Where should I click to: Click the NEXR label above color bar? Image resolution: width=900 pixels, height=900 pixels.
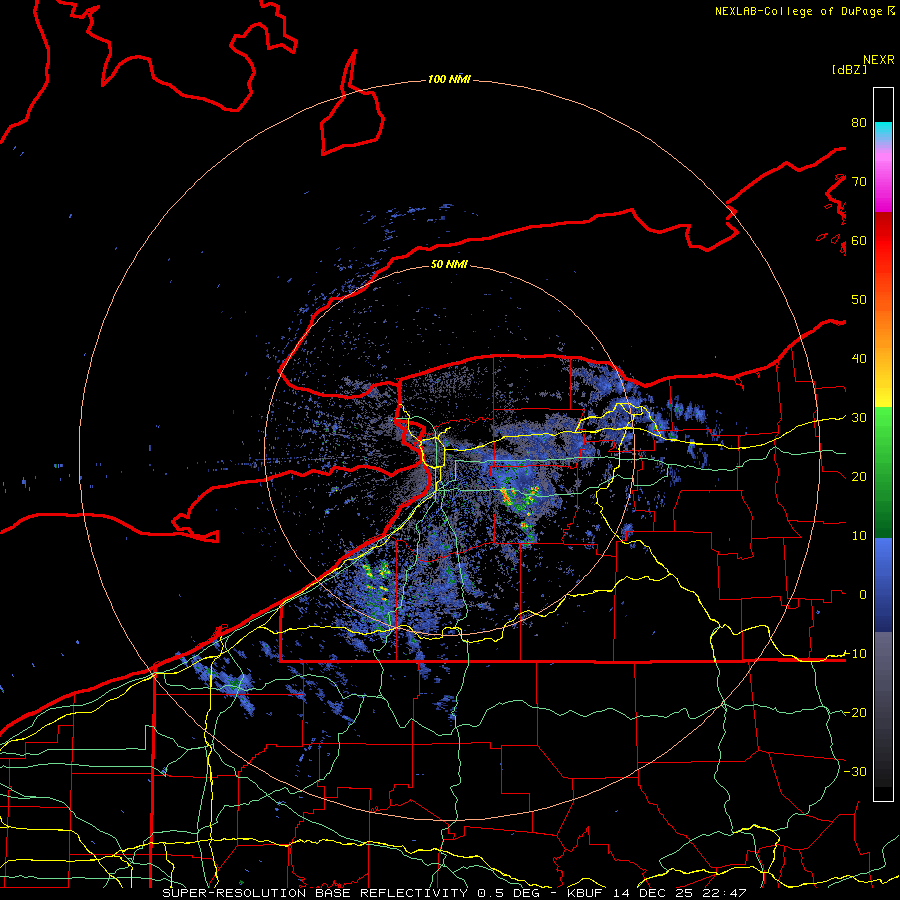[879, 60]
